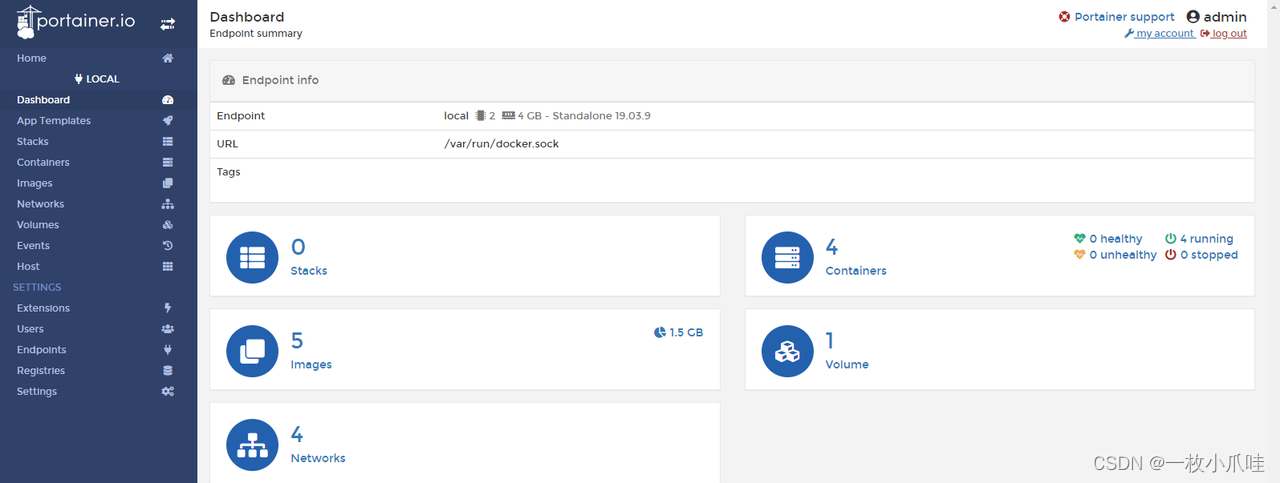
Task: Toggle the sidebar with the arrows icon
Action: [x=168, y=24]
